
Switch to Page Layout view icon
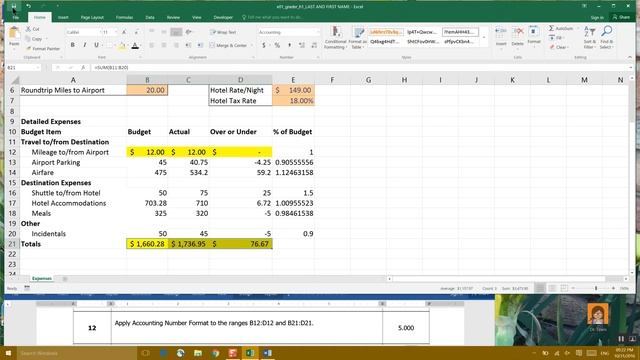pos(552,289)
